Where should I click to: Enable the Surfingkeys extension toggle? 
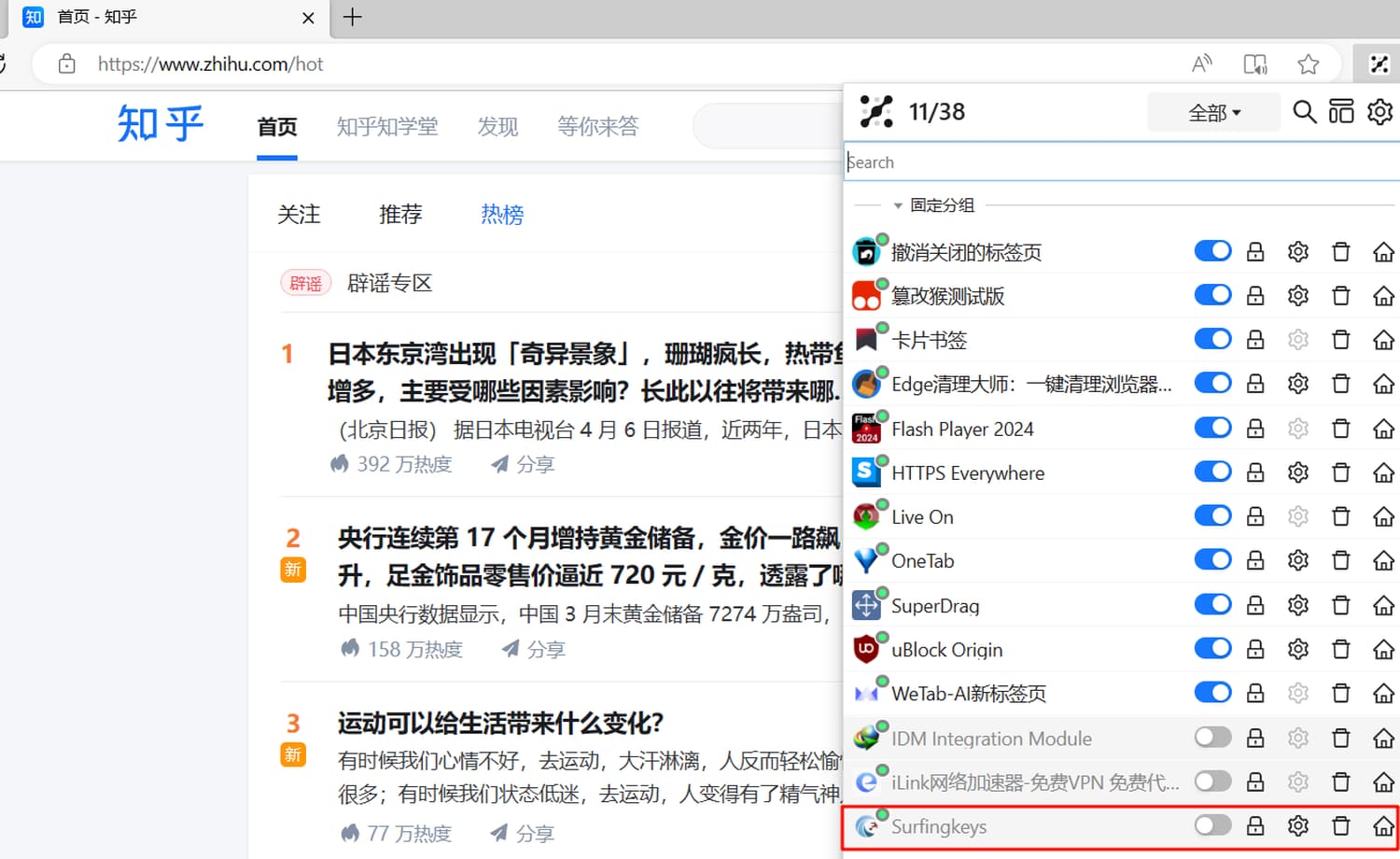[x=1212, y=826]
